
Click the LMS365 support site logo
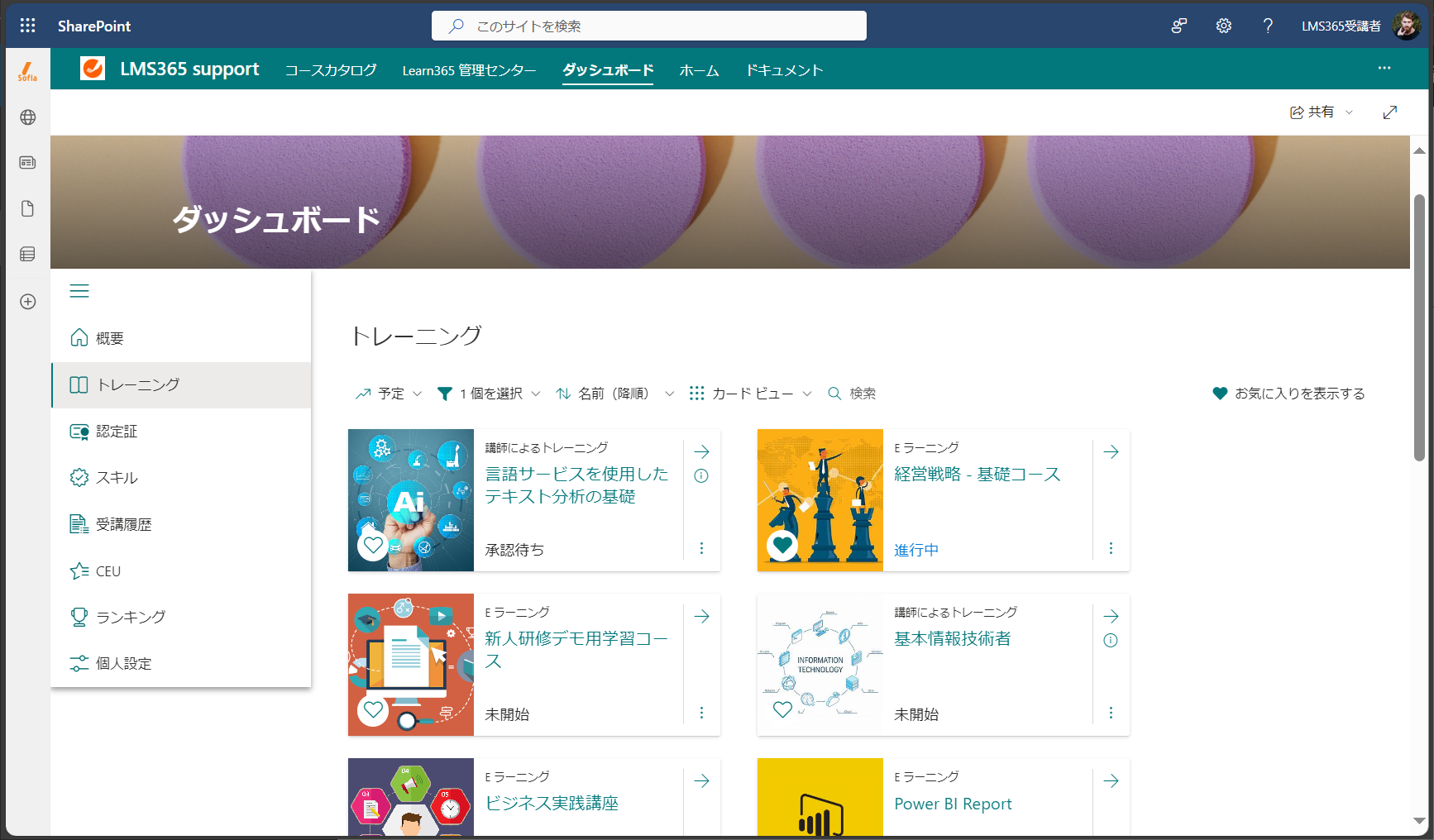[93, 69]
